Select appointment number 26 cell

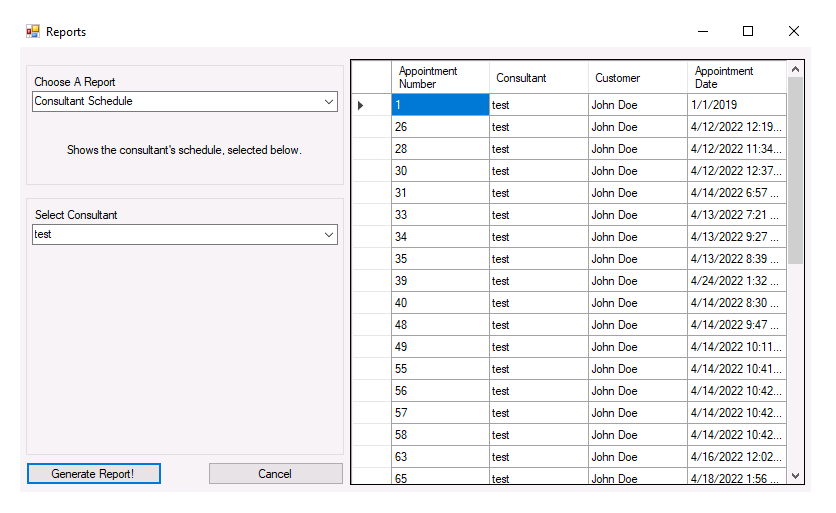(x=440, y=127)
